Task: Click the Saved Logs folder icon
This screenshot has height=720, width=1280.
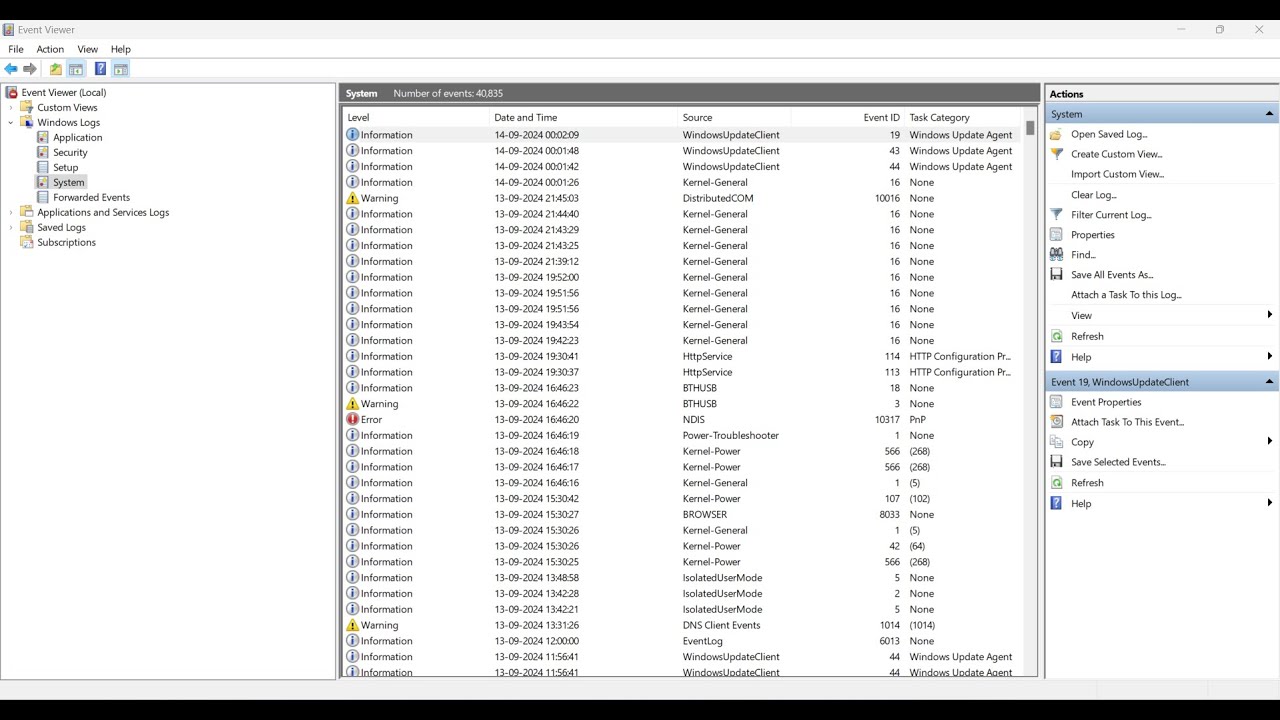Action: click(x=27, y=227)
